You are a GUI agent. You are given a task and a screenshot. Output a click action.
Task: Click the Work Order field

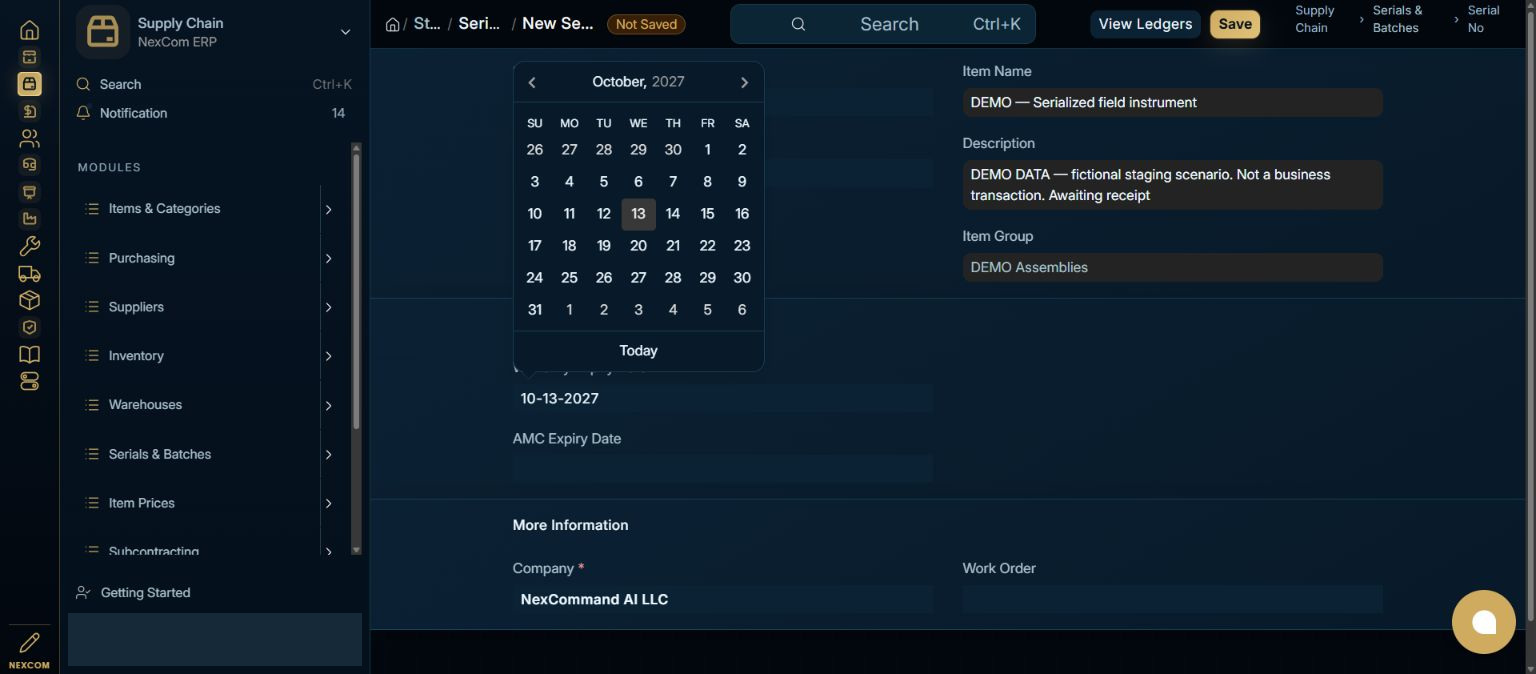coord(1173,599)
